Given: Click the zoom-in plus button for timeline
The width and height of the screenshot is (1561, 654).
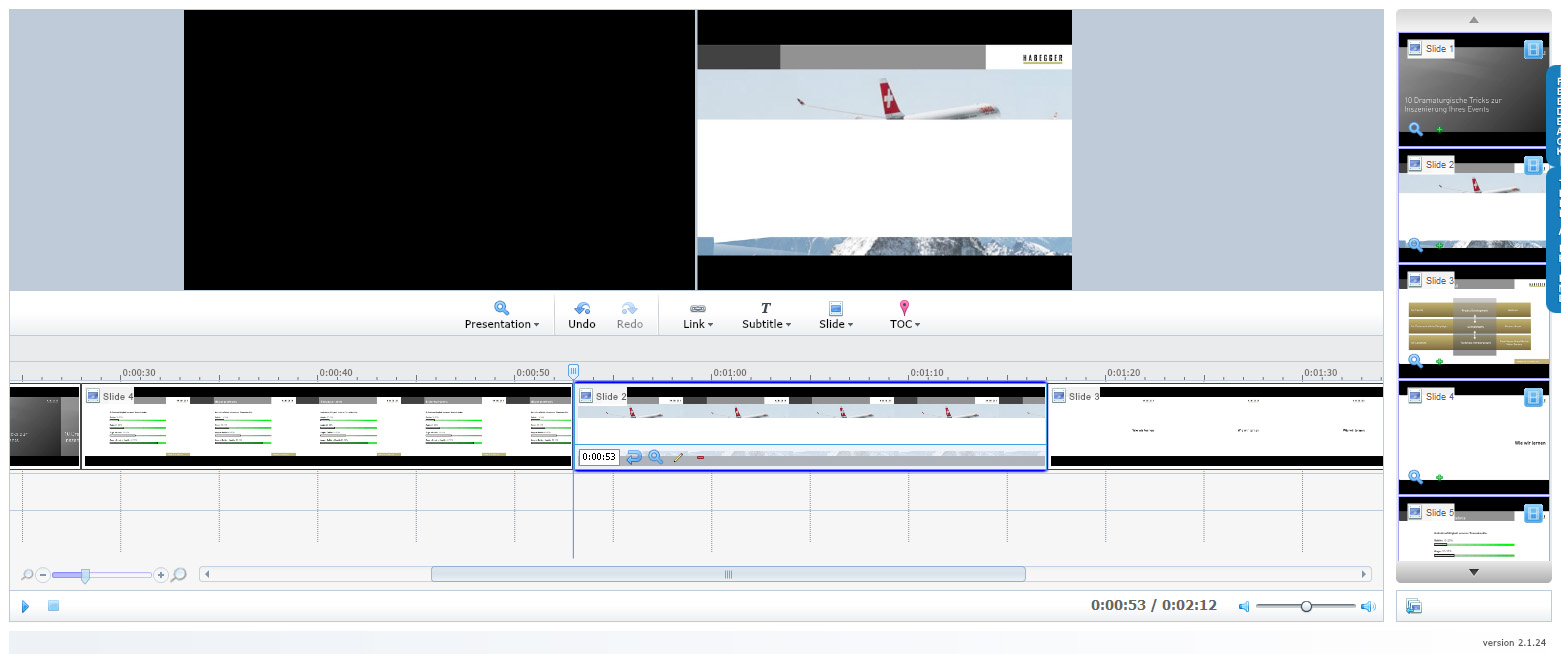Looking at the screenshot, I should (x=161, y=575).
